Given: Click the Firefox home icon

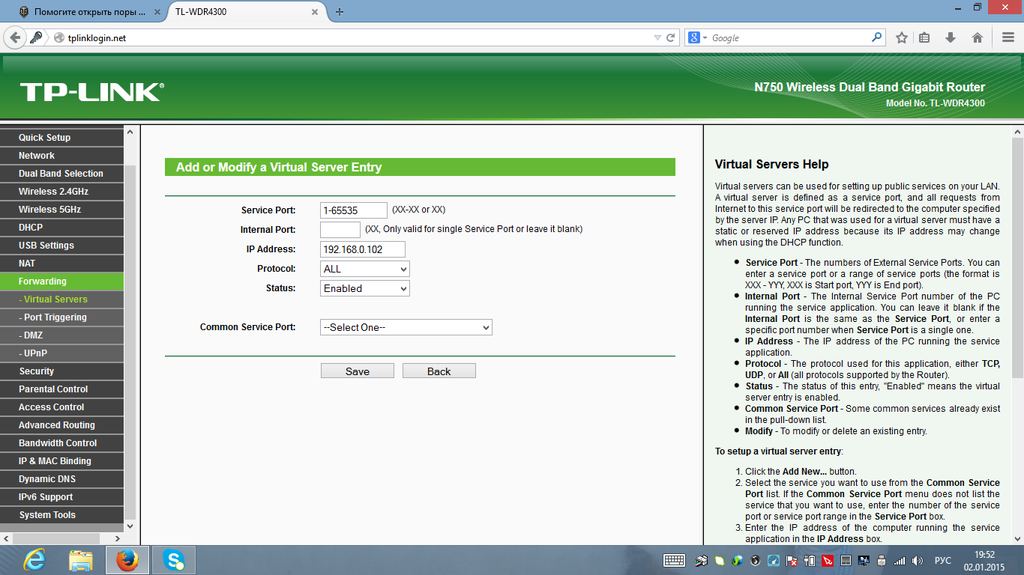Looking at the screenshot, I should tap(977, 38).
